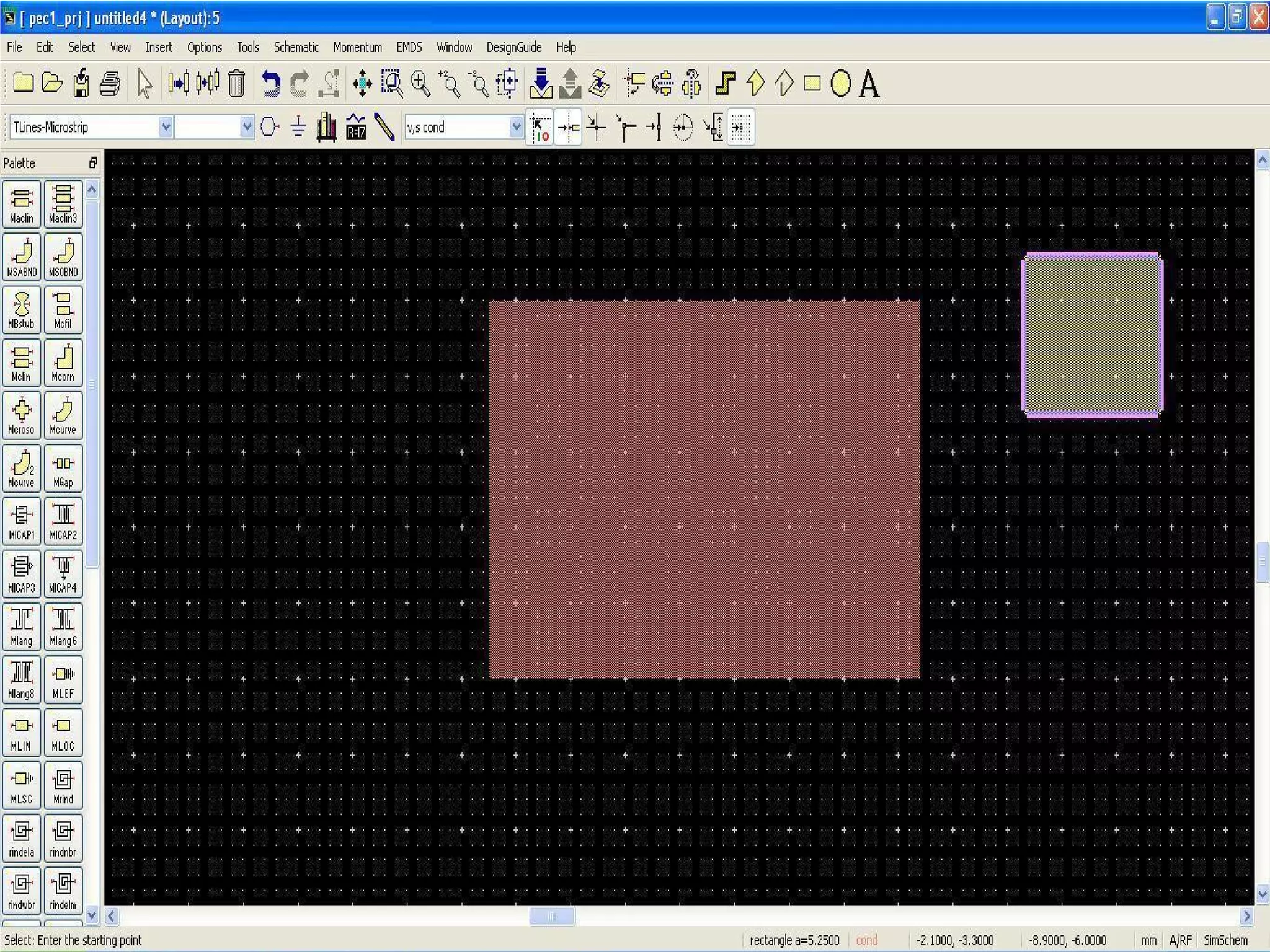
Task: Toggle the grid snap mode button
Action: [x=741, y=127]
